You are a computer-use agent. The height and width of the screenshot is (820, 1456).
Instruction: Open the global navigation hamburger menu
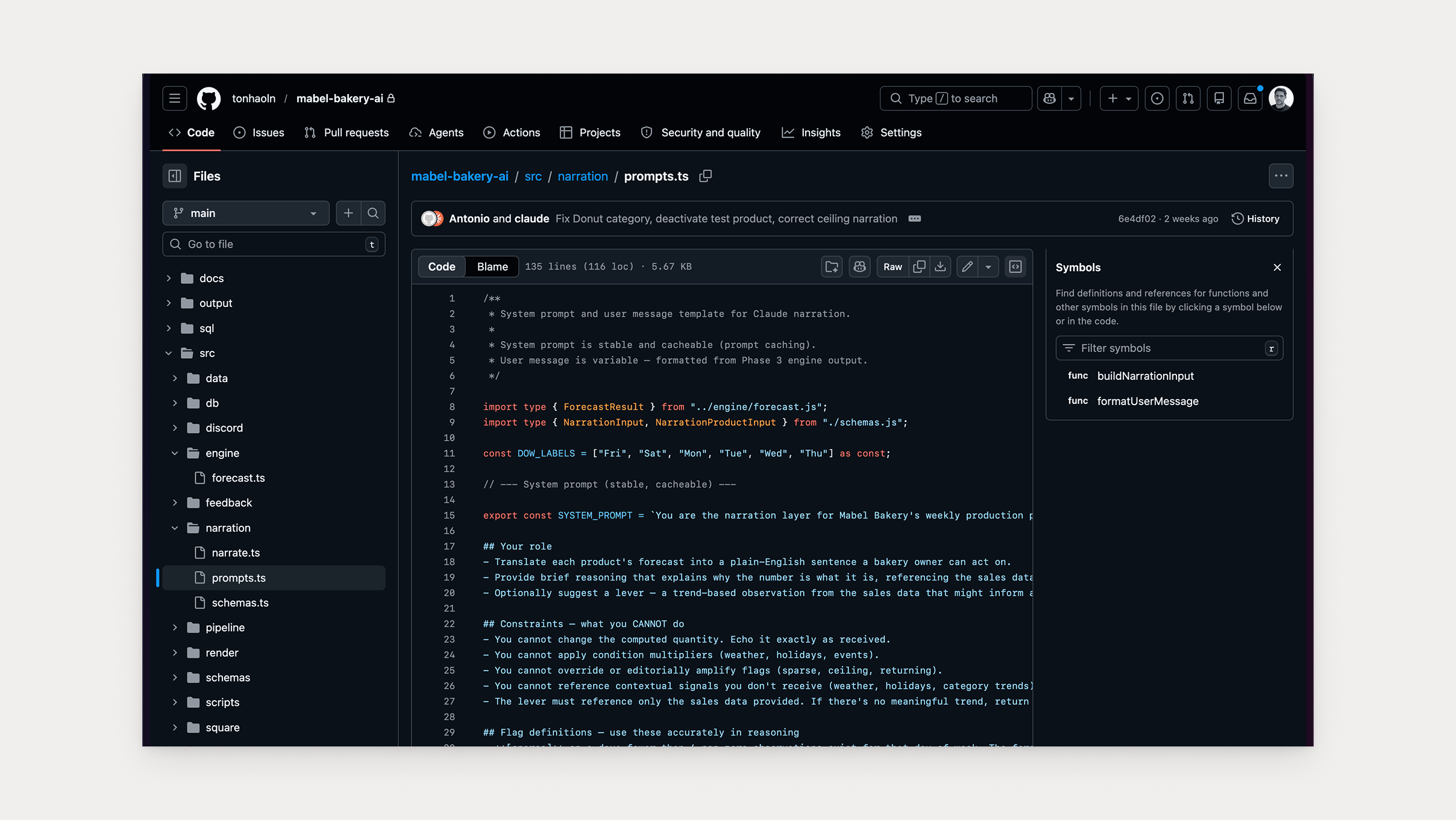click(174, 98)
